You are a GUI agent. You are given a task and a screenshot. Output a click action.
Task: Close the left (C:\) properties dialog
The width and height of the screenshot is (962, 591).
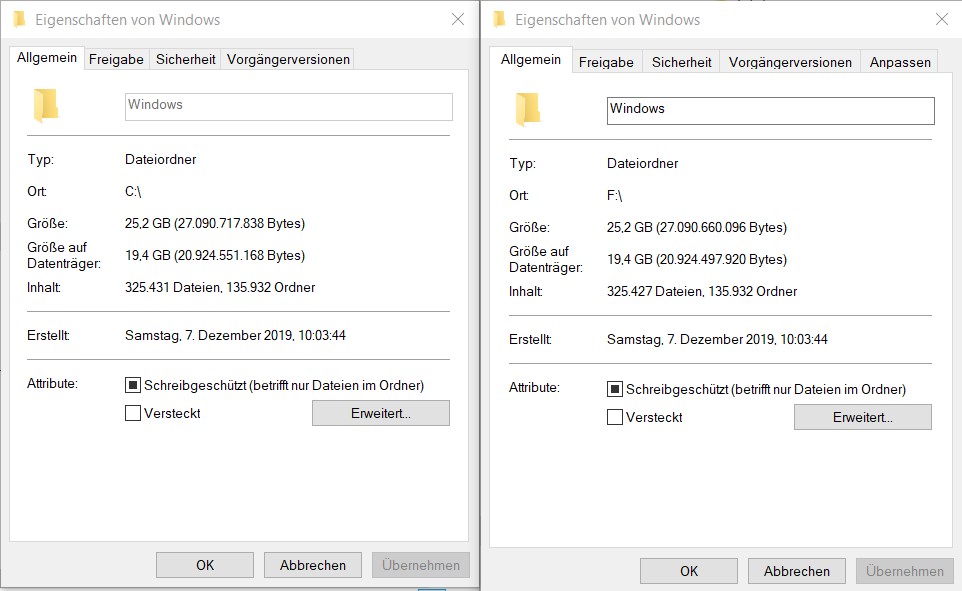tap(458, 20)
